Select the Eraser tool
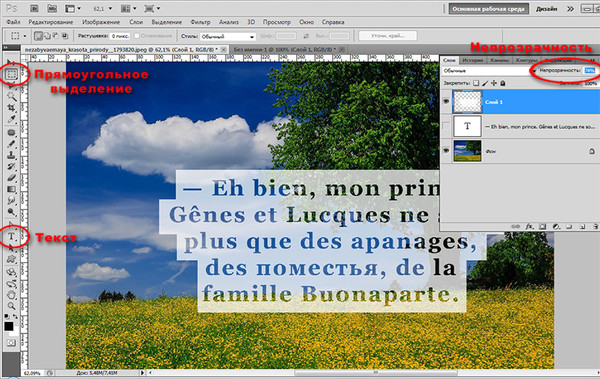The width and height of the screenshot is (600, 379). 11,178
